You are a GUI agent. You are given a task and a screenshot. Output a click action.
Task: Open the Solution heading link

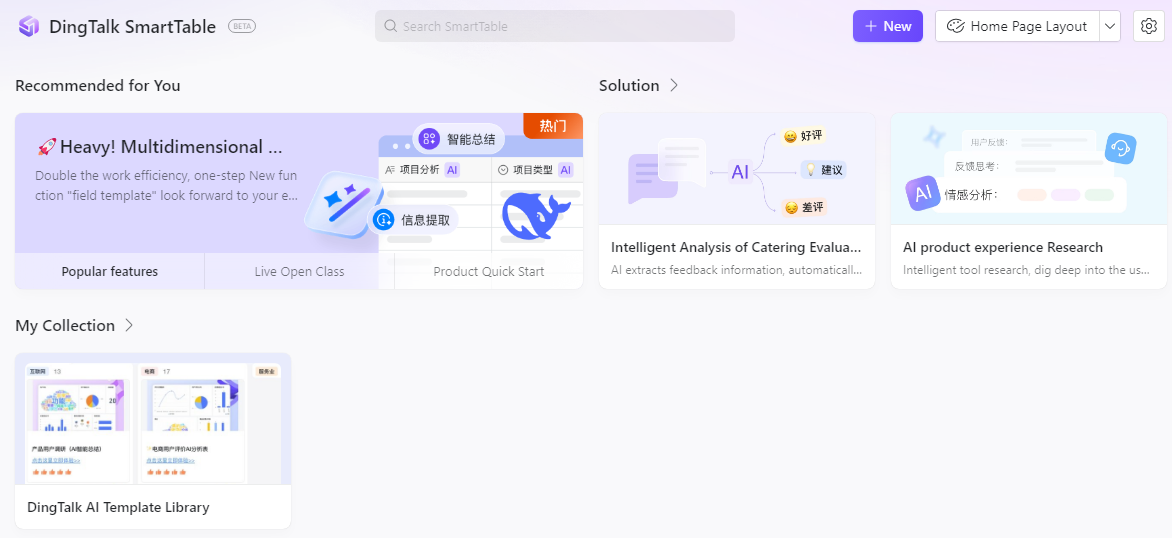[629, 85]
